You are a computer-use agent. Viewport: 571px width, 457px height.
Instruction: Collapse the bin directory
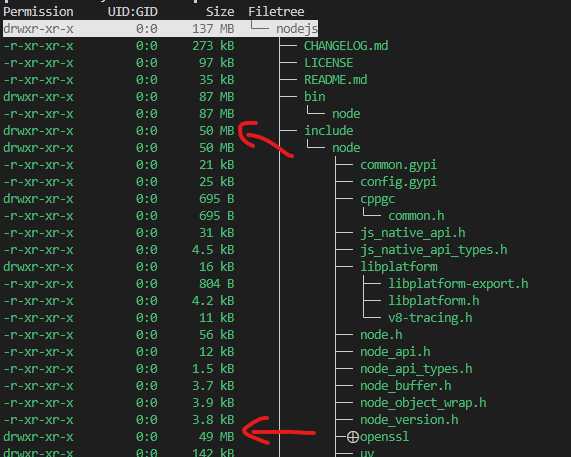[x=315, y=97]
